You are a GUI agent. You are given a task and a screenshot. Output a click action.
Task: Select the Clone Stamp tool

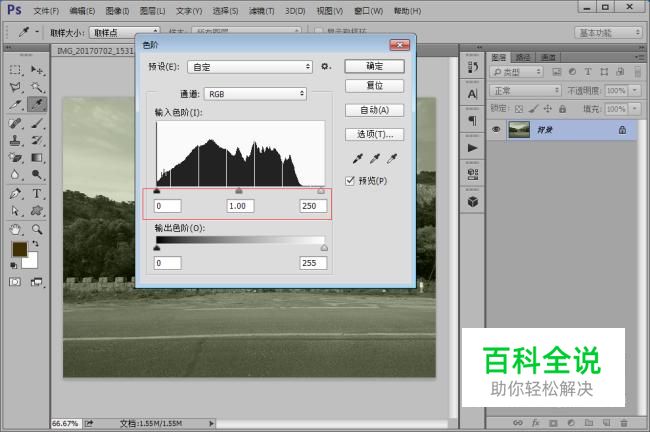point(15,140)
